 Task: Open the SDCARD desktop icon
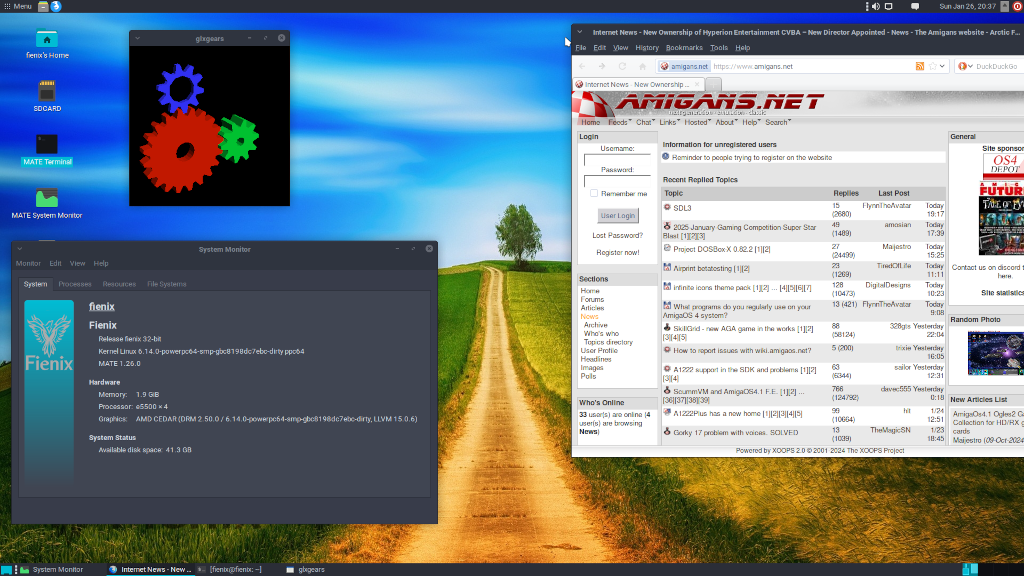tap(46, 91)
